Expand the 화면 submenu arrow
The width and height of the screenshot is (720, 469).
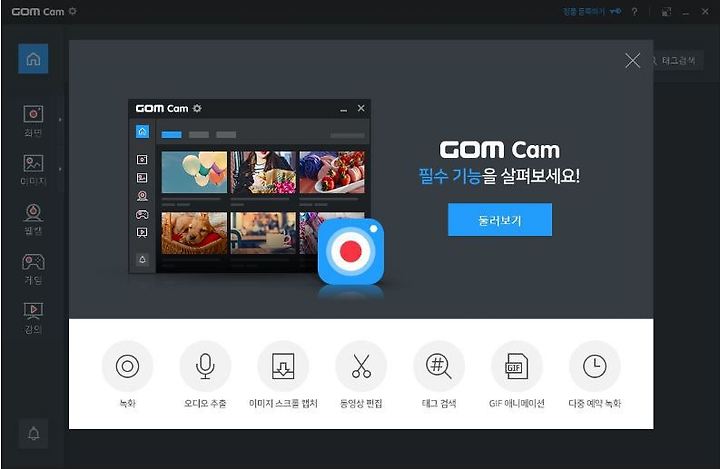(60, 119)
